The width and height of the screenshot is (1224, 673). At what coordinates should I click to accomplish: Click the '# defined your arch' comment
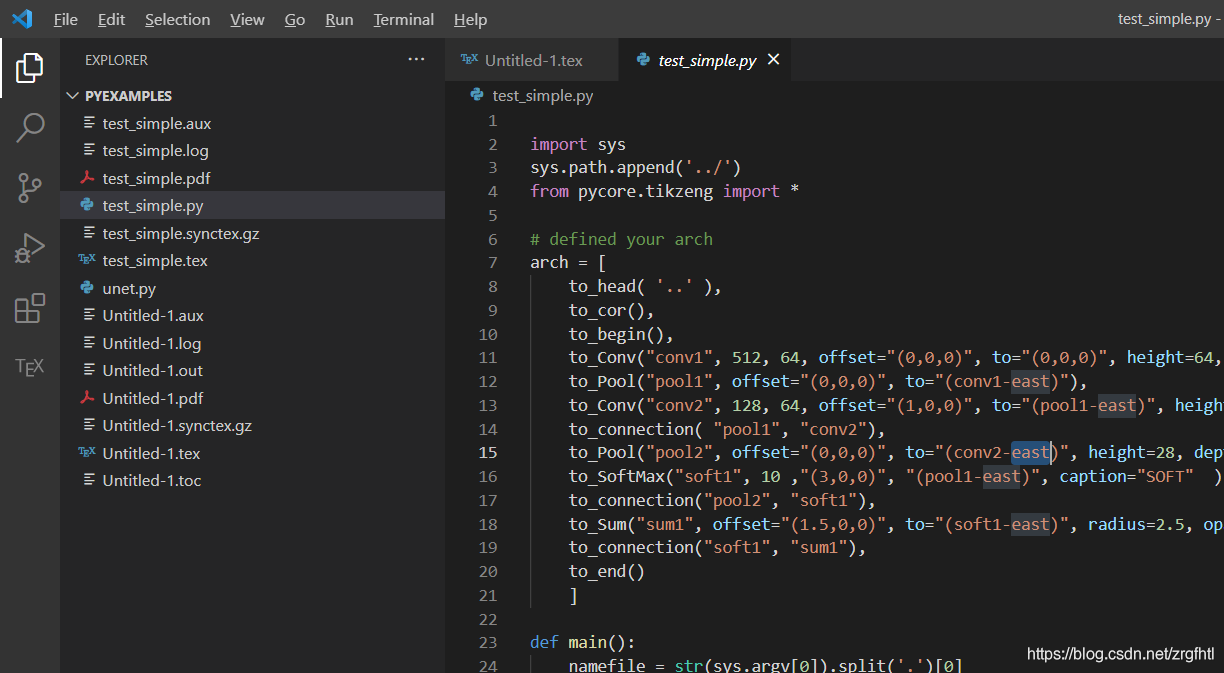pos(621,239)
